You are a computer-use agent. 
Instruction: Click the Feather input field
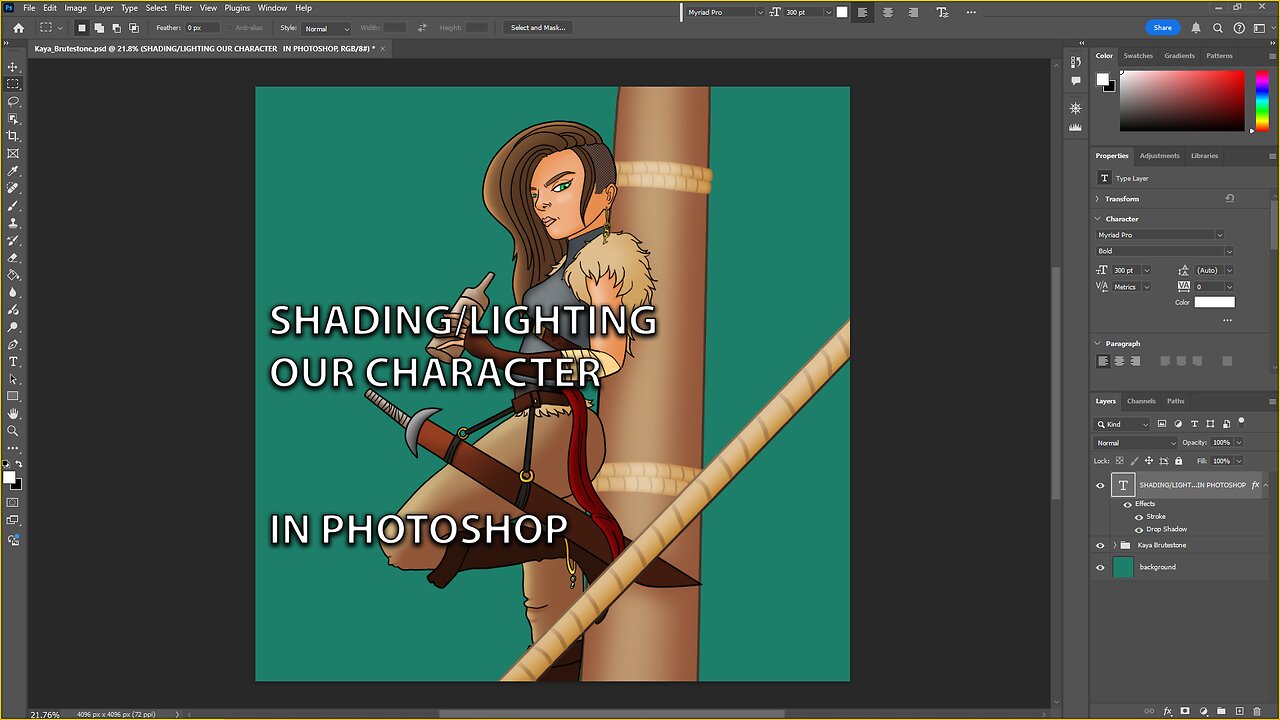[x=202, y=28]
